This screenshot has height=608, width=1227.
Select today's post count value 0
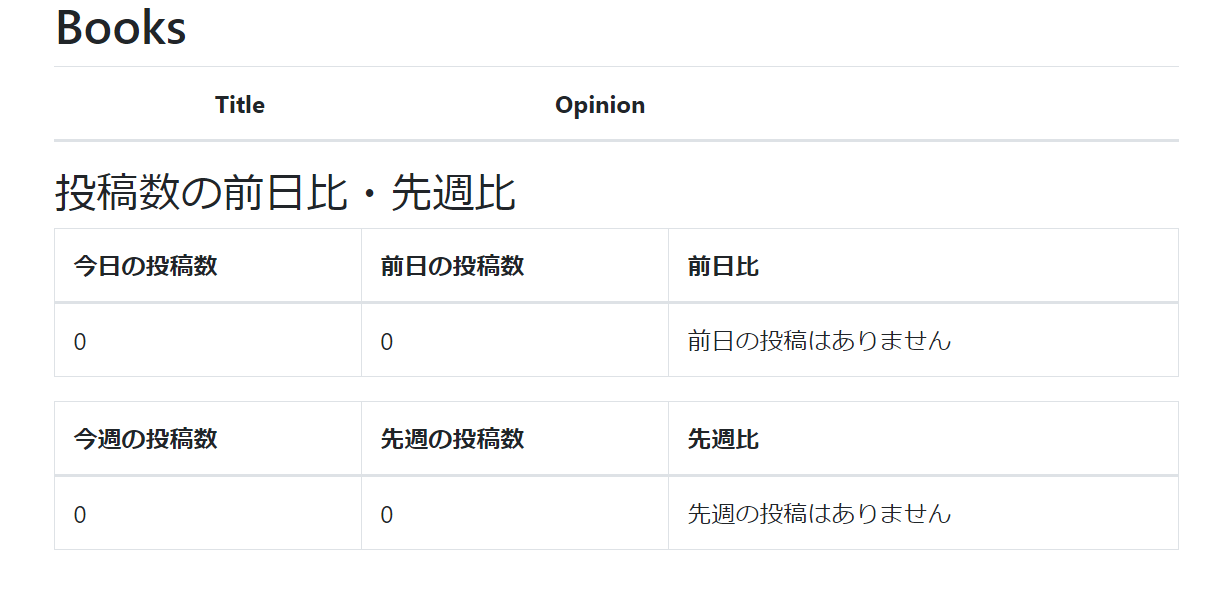click(208, 341)
